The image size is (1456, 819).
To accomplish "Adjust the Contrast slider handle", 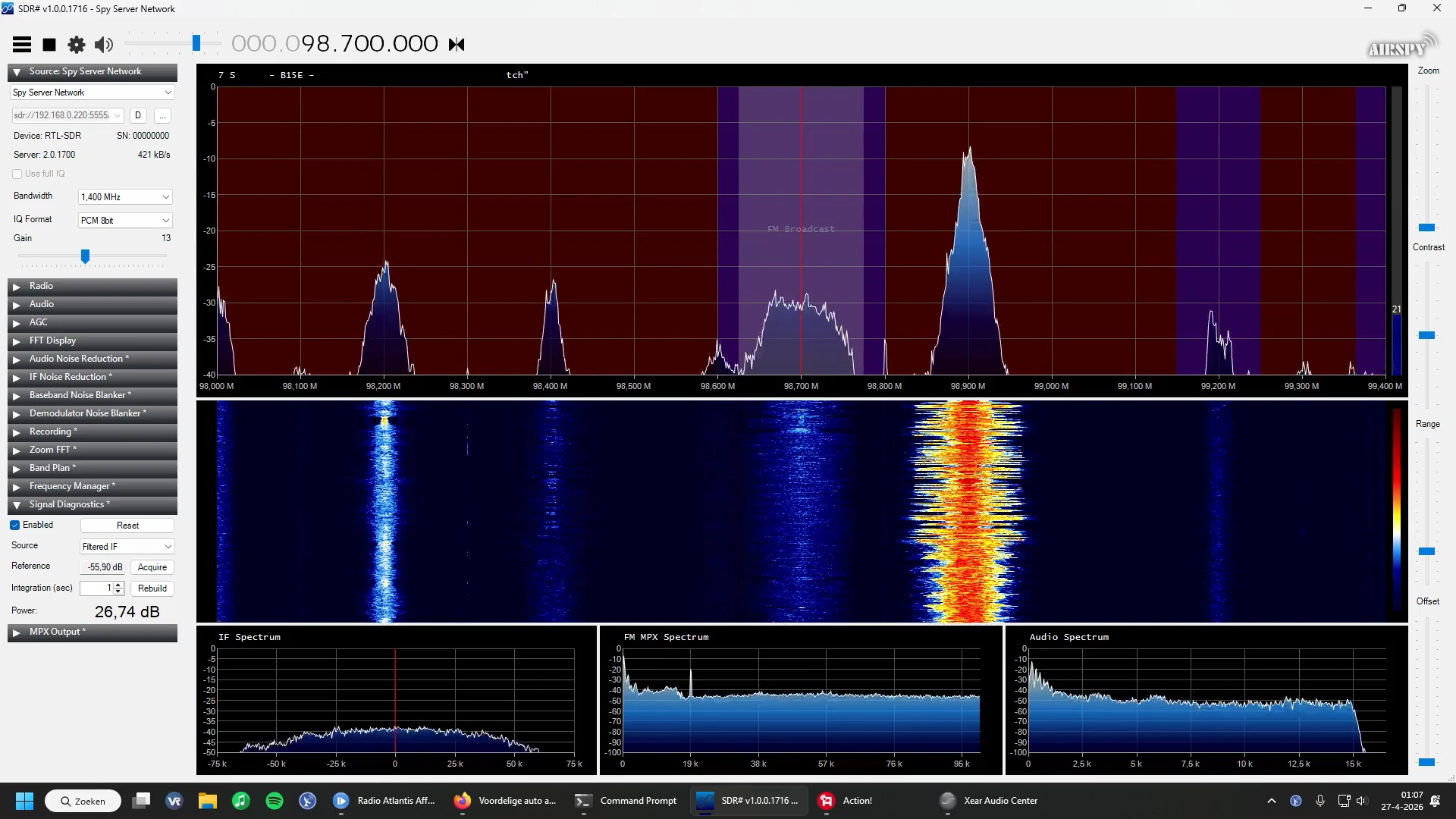I will pyautogui.click(x=1426, y=335).
